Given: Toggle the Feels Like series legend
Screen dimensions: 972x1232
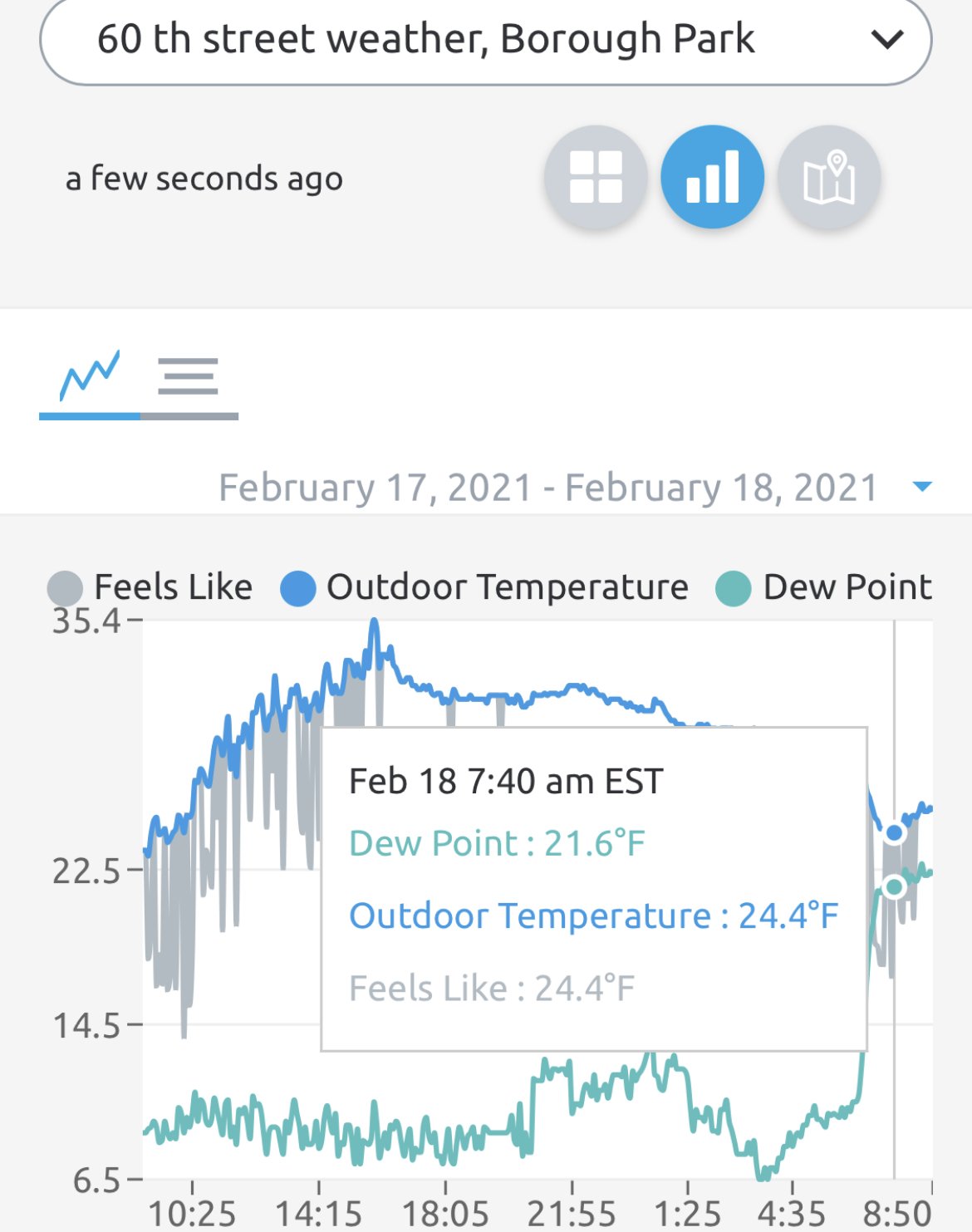Looking at the screenshot, I should tap(150, 587).
